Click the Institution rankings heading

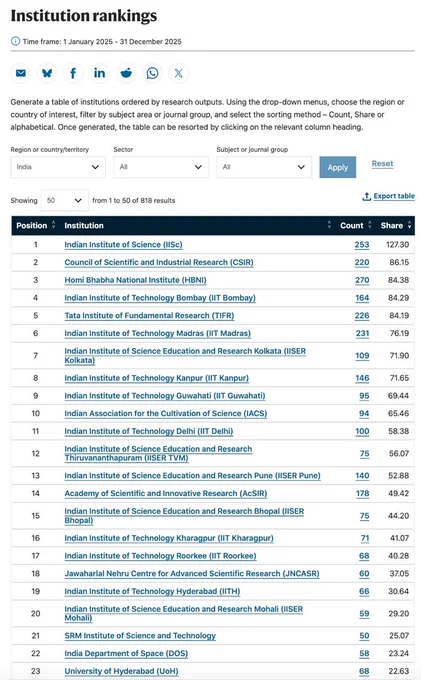click(84, 16)
